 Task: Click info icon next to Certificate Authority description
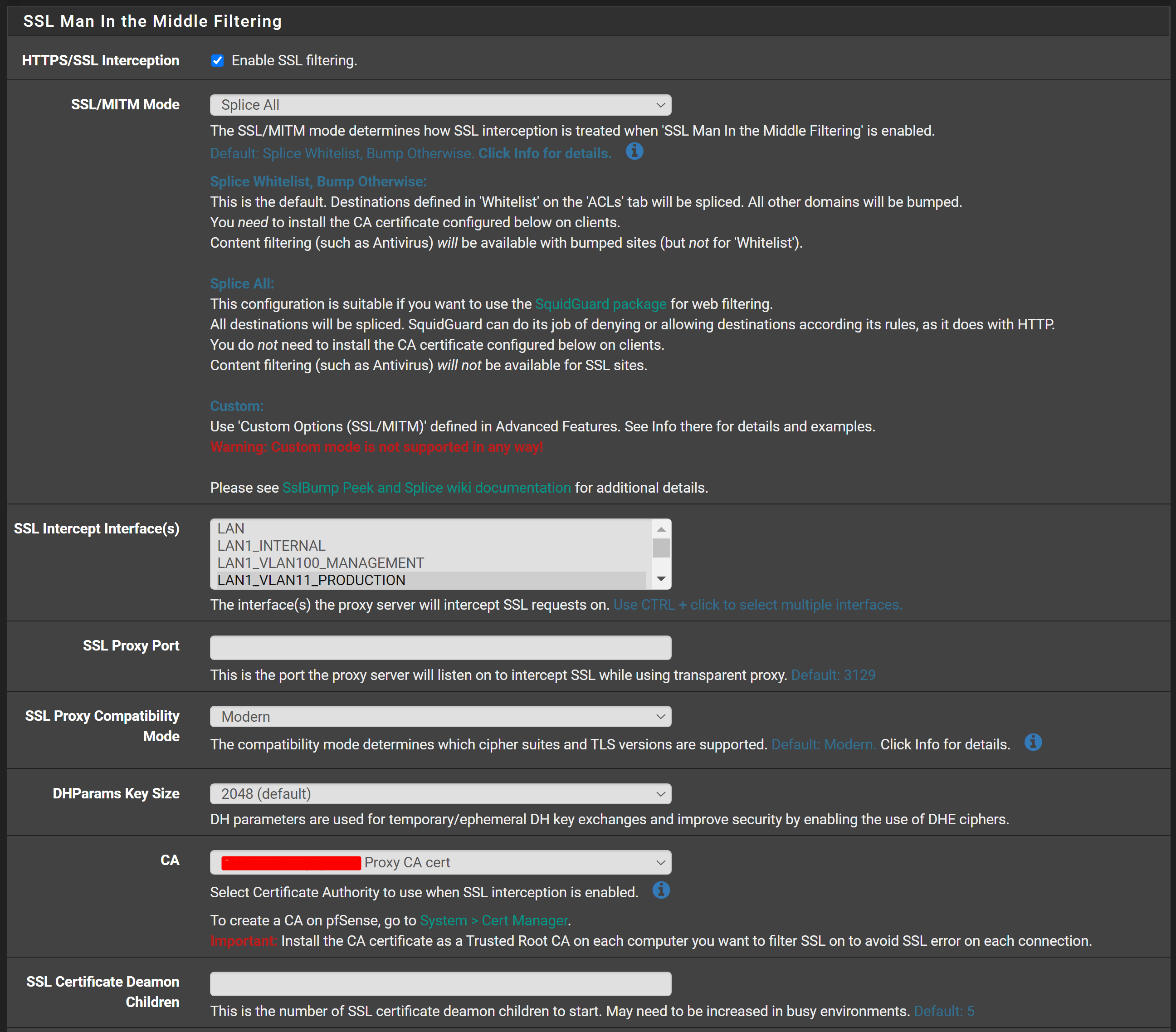pyautogui.click(x=660, y=890)
